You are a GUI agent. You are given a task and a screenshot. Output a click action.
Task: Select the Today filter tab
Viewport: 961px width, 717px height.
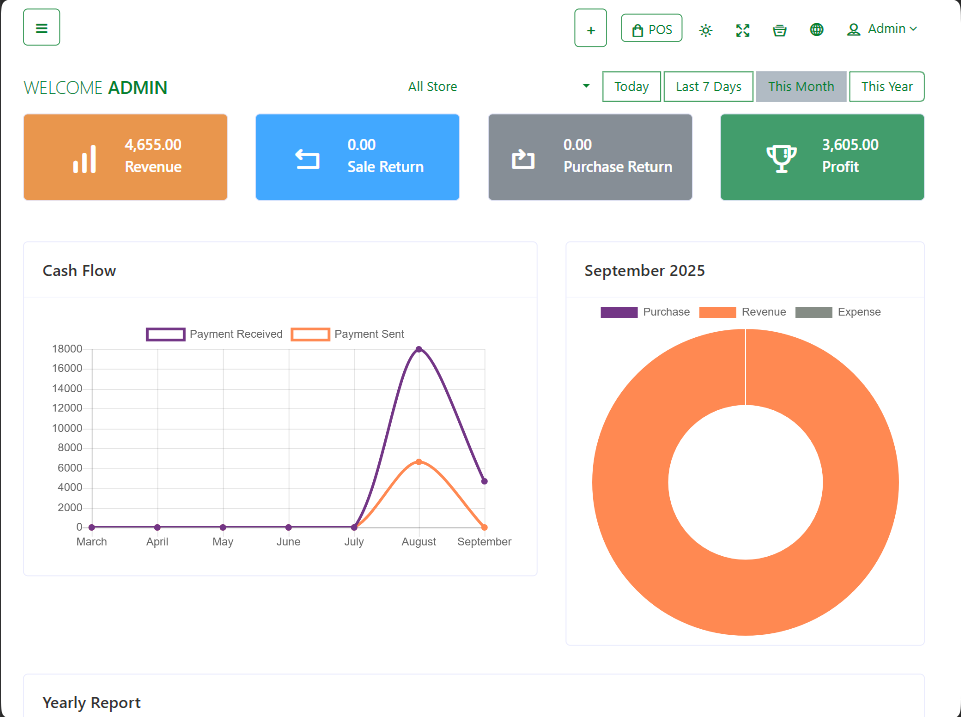(631, 87)
